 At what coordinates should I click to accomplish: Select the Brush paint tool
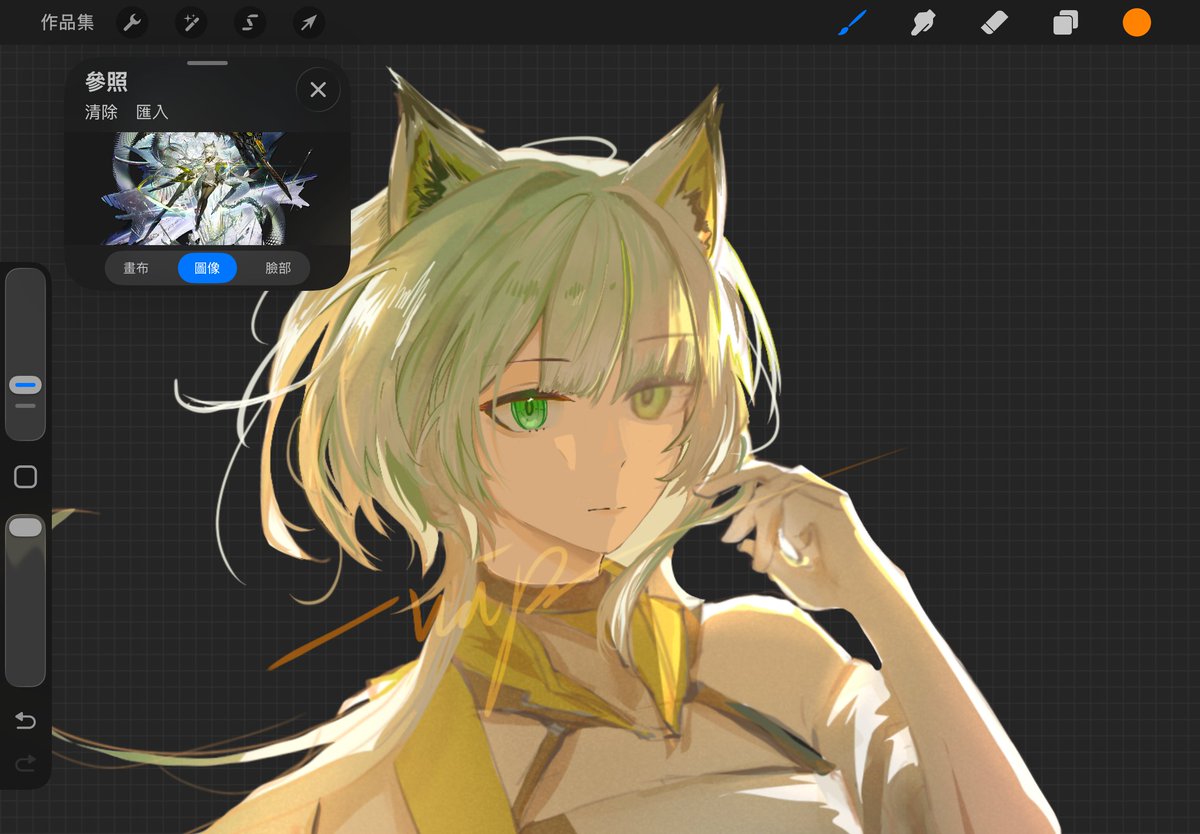click(x=852, y=22)
